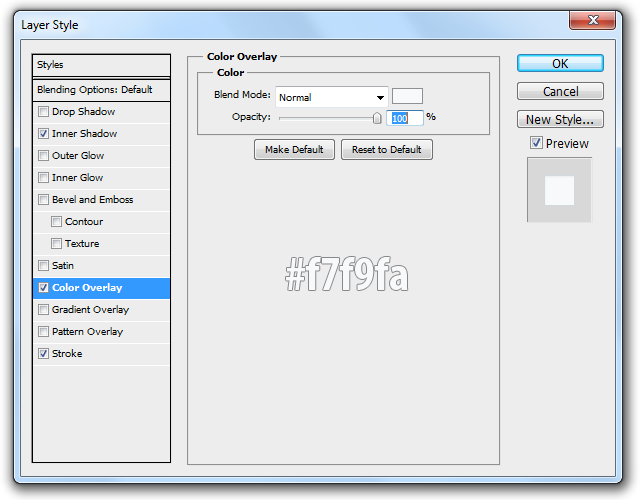Tick the Inner Glow checkbox

[x=43, y=178]
